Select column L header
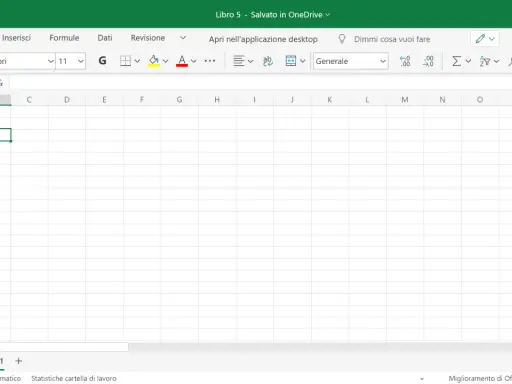 pyautogui.click(x=367, y=100)
